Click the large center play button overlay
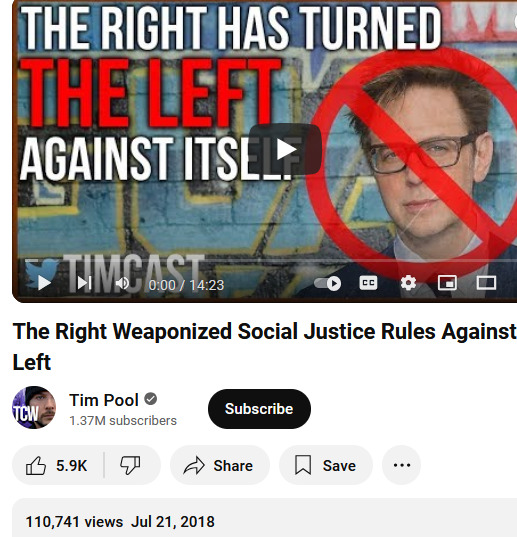Viewport: 517px width, 537px height. coord(285,149)
